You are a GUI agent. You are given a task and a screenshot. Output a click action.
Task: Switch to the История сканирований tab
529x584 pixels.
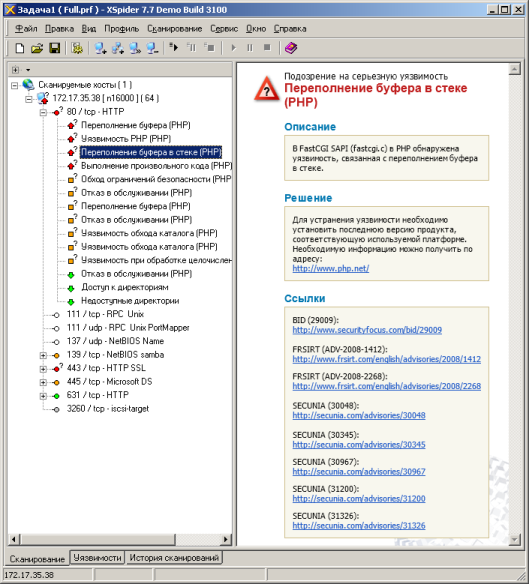coord(174,558)
